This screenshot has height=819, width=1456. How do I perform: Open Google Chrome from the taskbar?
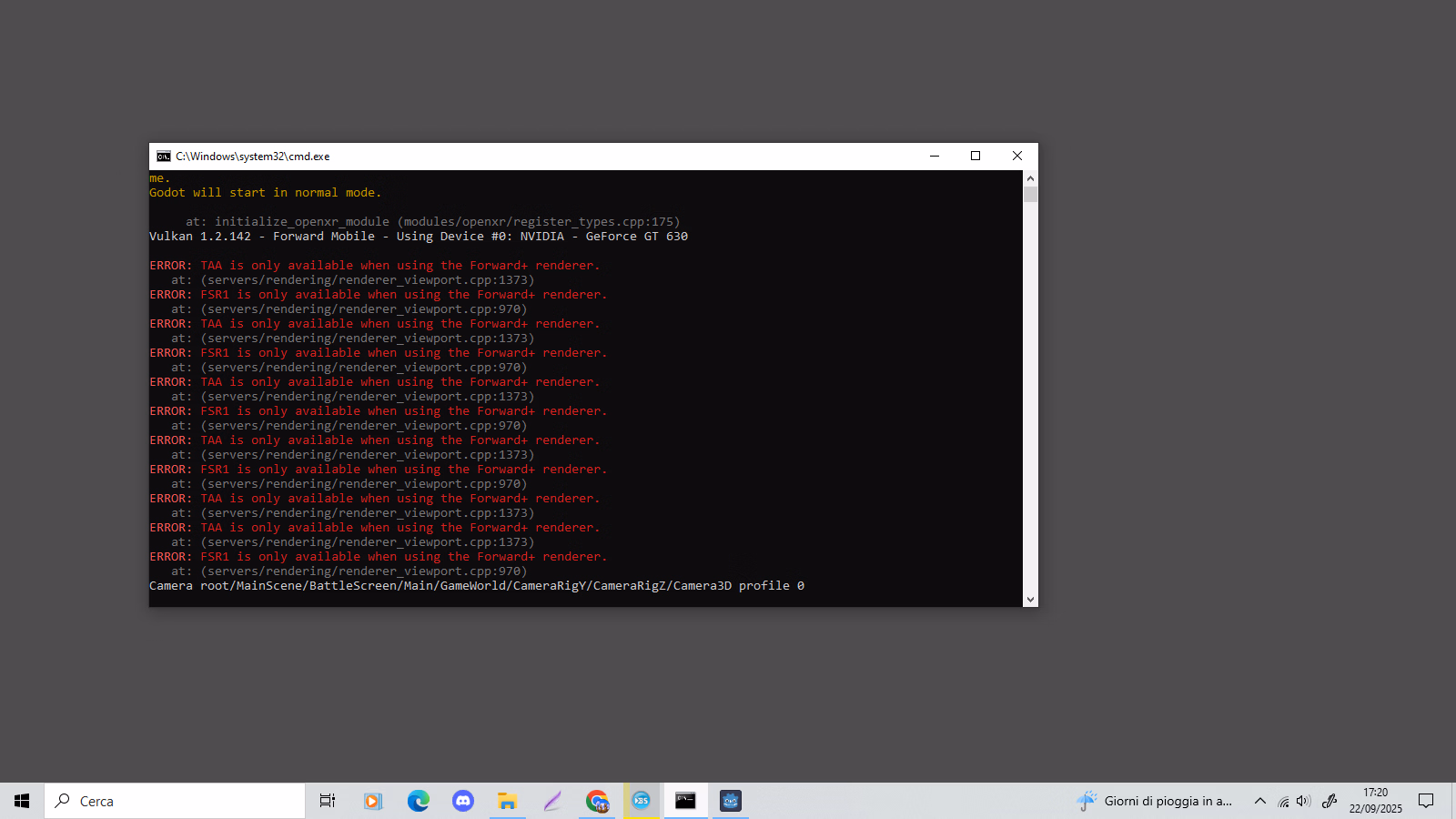coord(597,801)
